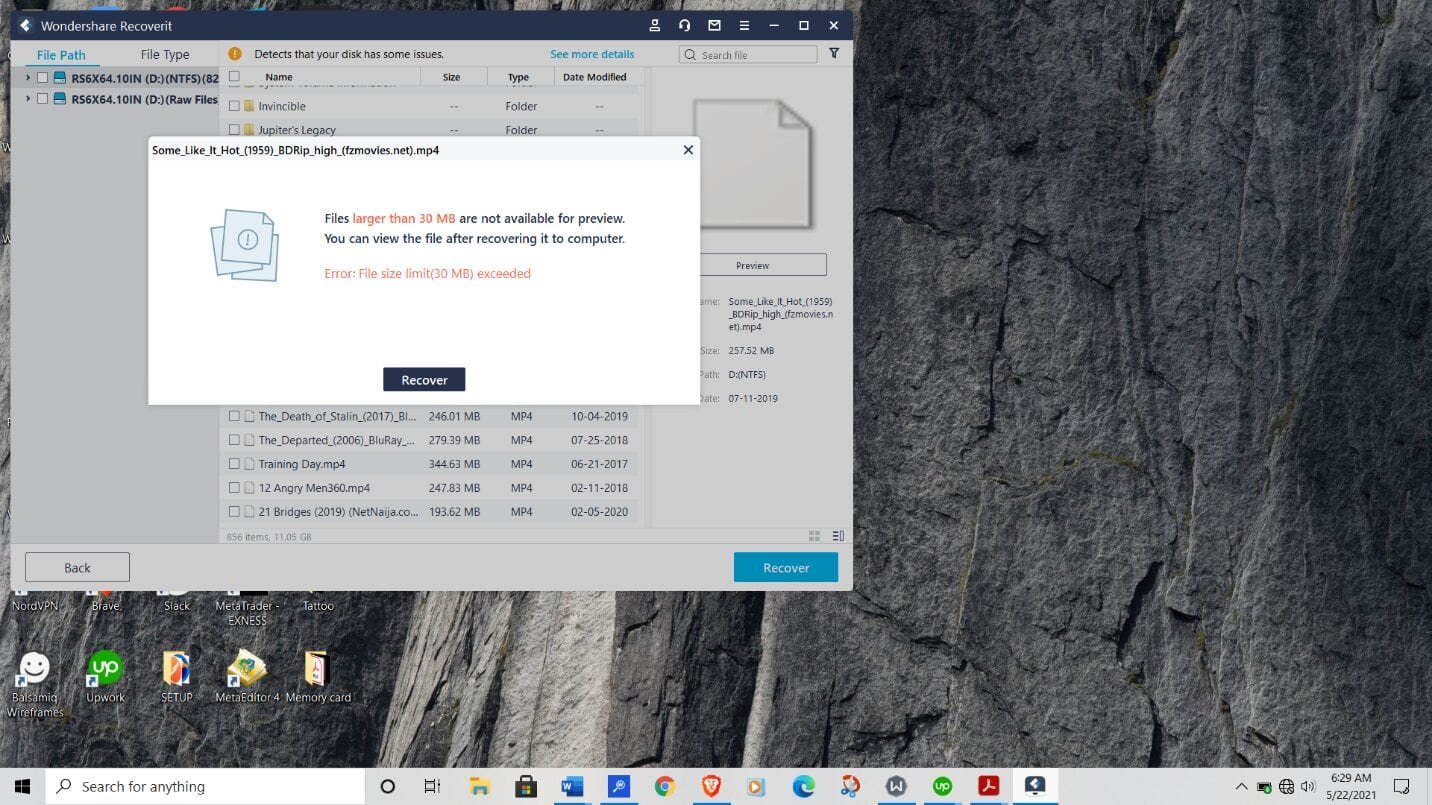This screenshot has height=805, width=1432.
Task: Expand the RS6X64.10IN (D:)(NTFS) tree node
Action: coord(27,78)
